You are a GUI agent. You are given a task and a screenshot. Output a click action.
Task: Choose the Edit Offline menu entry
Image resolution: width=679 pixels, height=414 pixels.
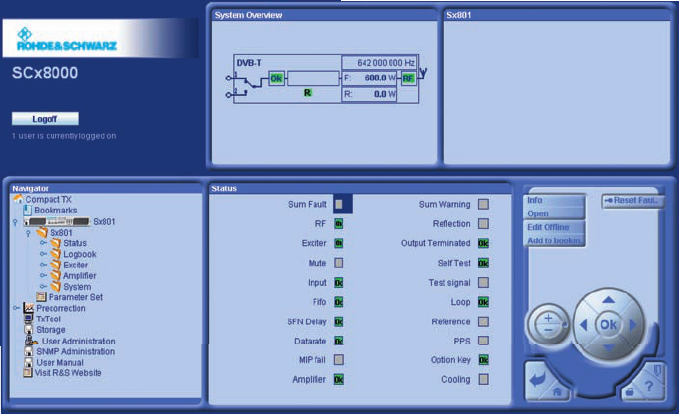click(x=554, y=227)
